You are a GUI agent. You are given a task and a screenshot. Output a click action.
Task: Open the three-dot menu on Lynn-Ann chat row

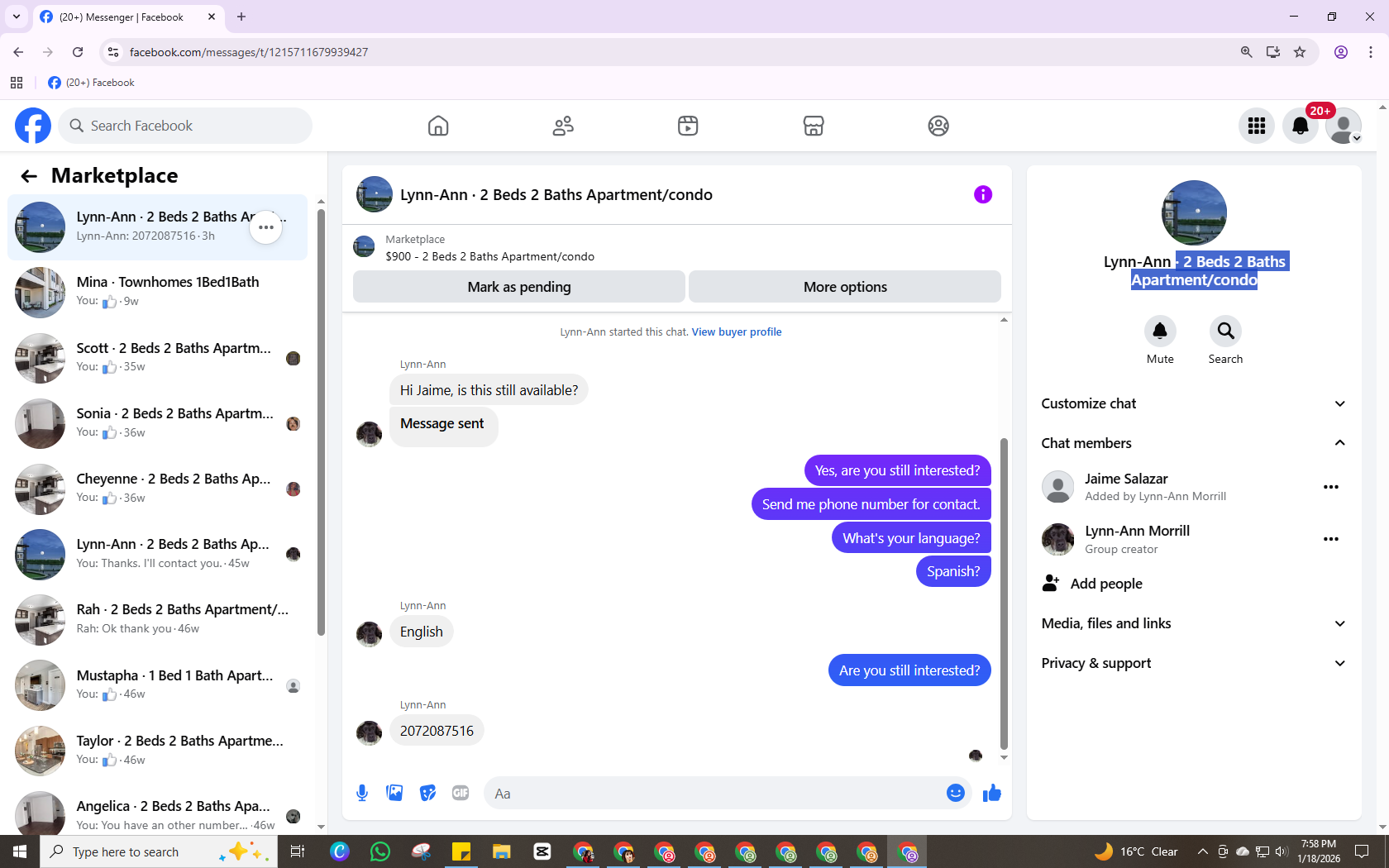[266, 227]
